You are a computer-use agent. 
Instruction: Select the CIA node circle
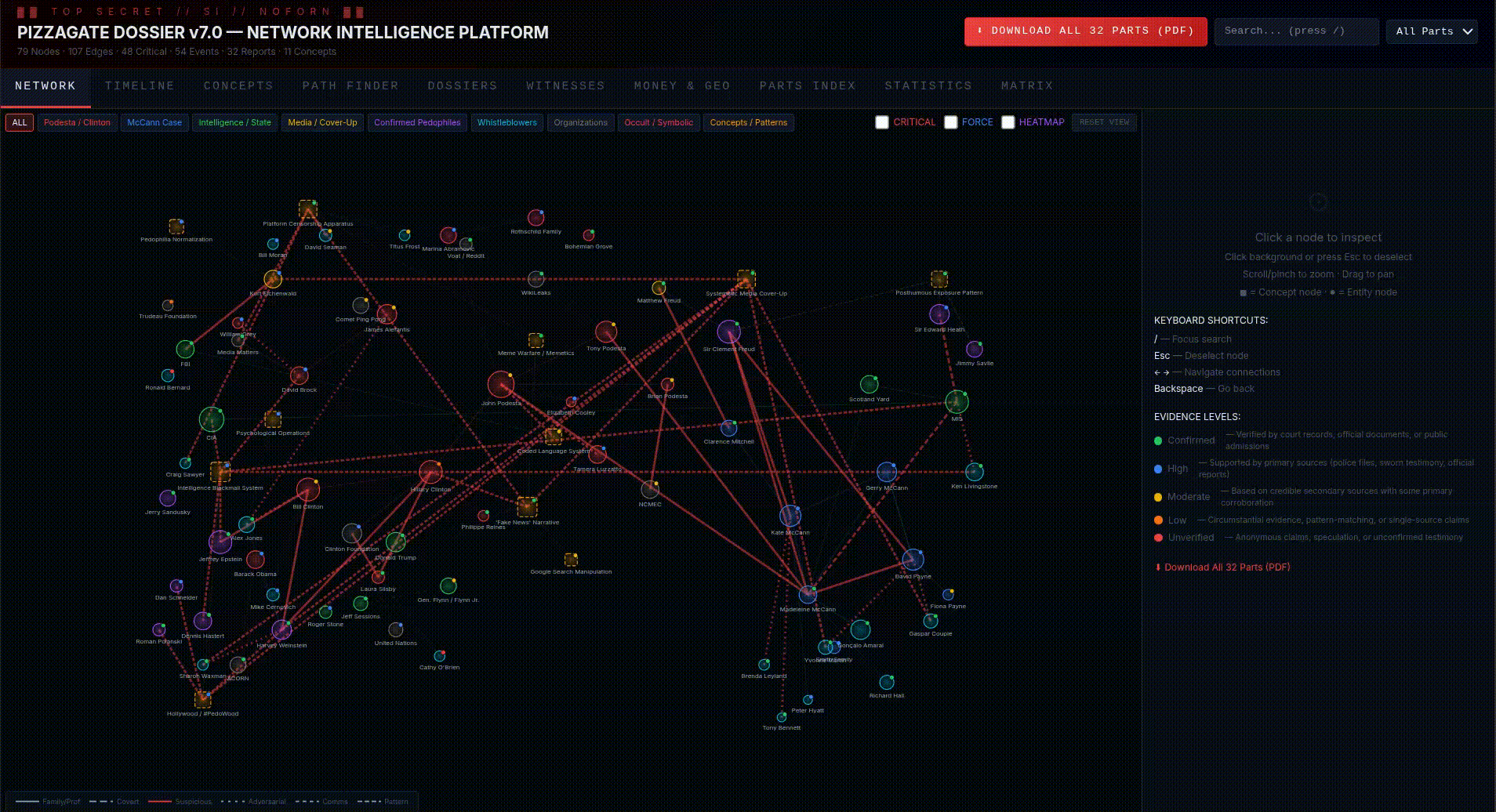coord(211,419)
